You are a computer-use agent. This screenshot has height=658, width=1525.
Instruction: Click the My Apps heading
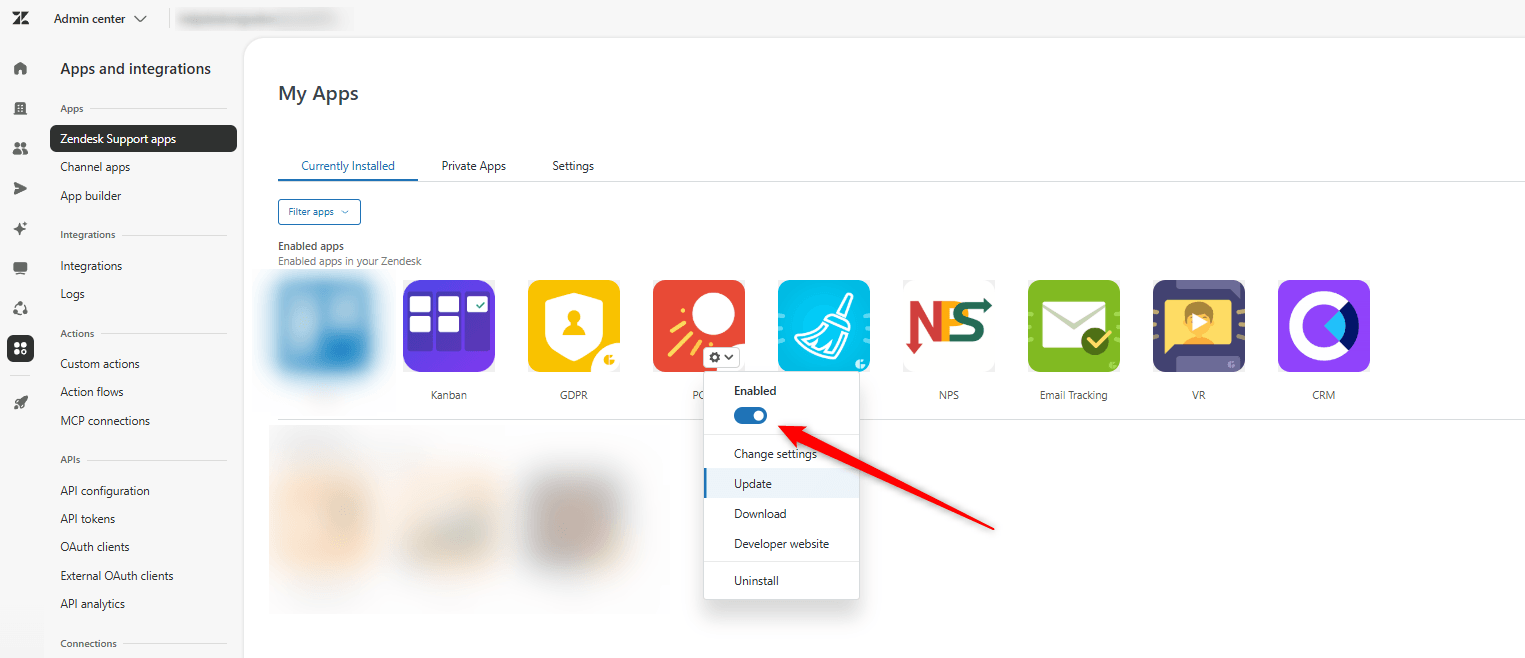pyautogui.click(x=318, y=94)
